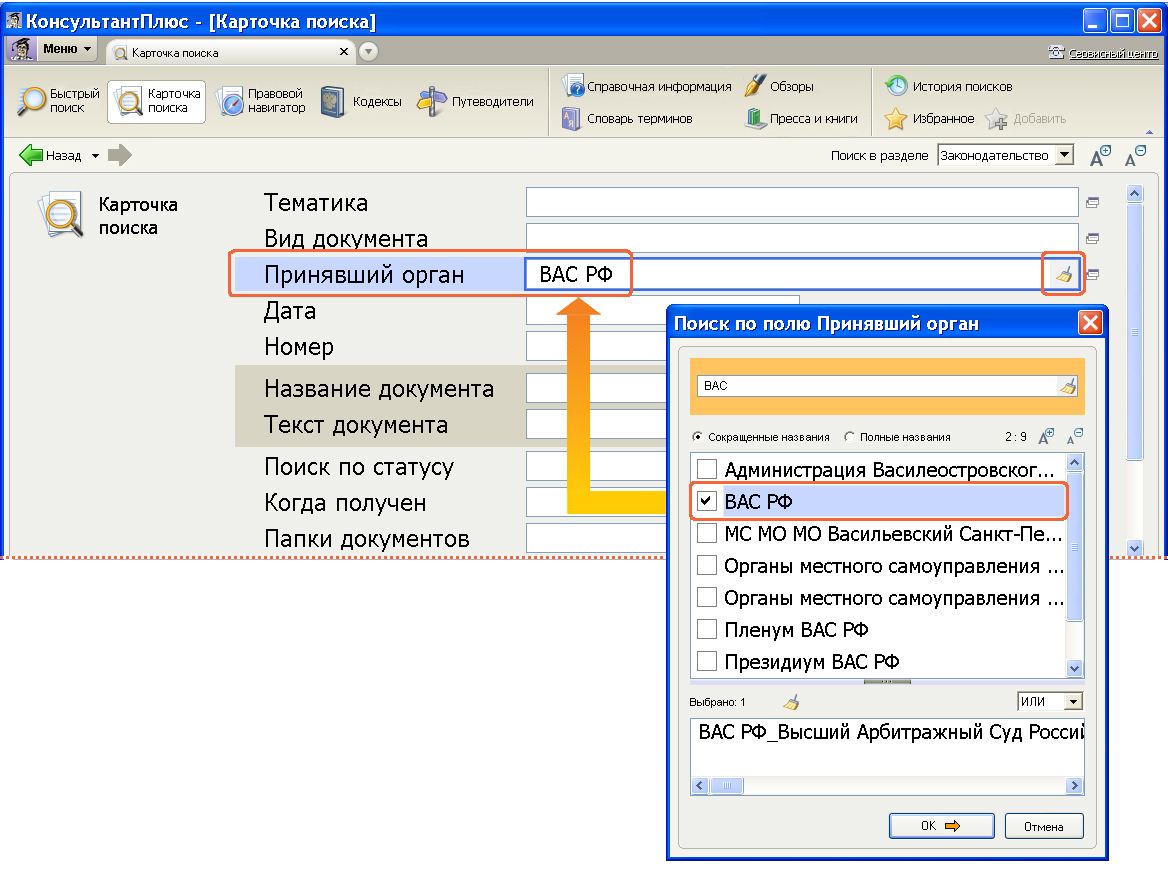Image resolution: width=1168 pixels, height=872 pixels.
Task: Expand the Назад history dropdown arrow
Action: [x=95, y=156]
